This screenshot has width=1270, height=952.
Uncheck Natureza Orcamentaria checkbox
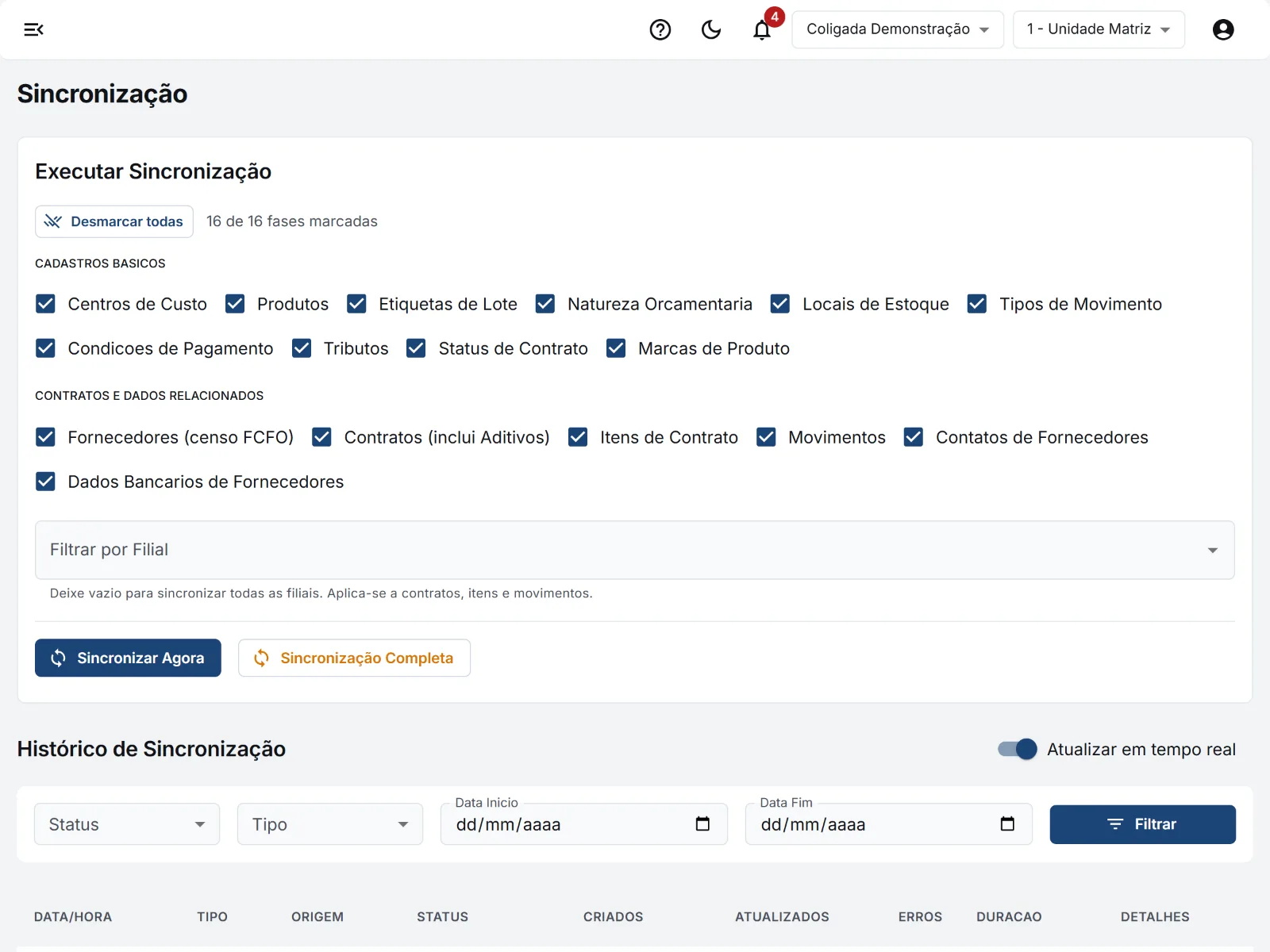click(545, 304)
